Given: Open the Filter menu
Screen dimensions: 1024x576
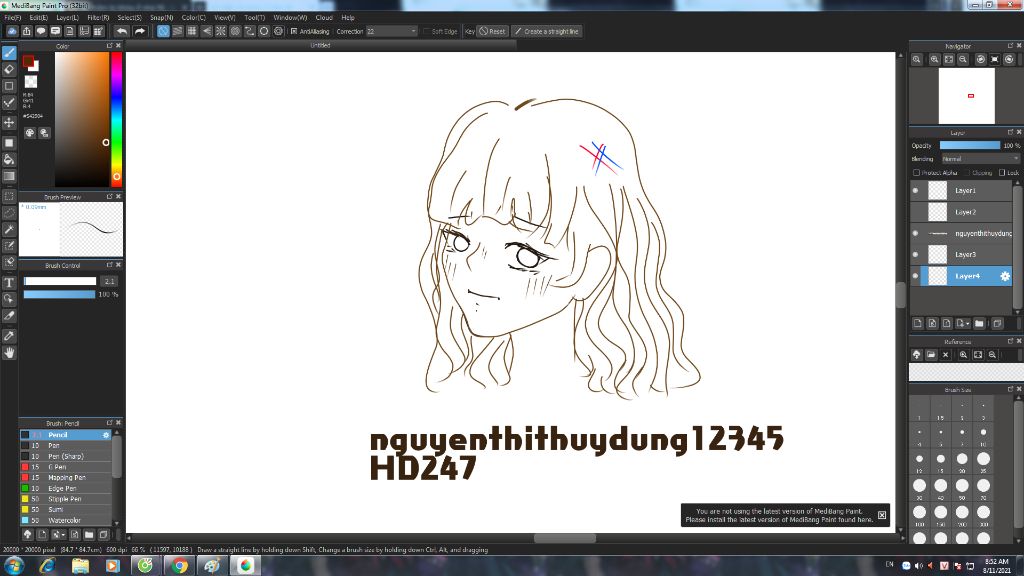Looking at the screenshot, I should (x=98, y=18).
